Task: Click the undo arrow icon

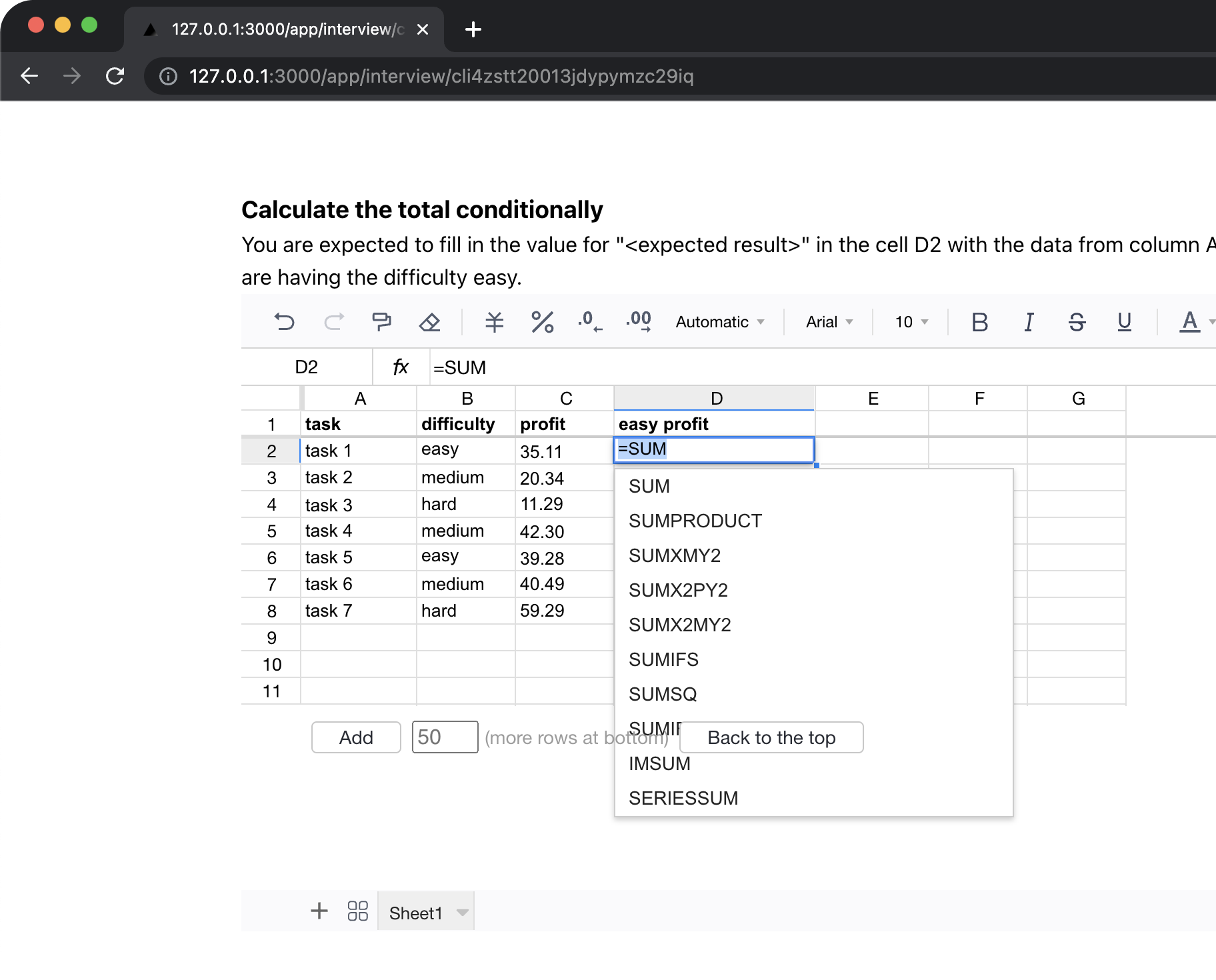Action: point(285,322)
